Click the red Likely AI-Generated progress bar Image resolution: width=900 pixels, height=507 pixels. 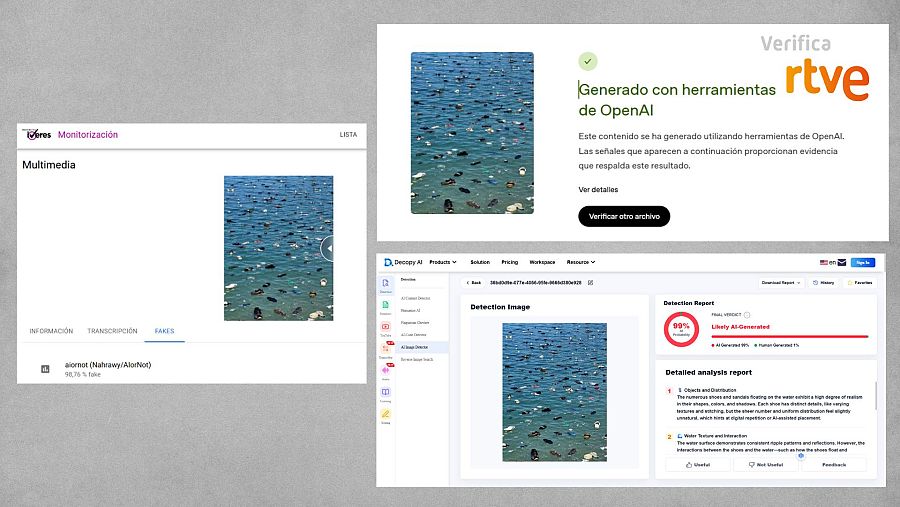click(x=790, y=336)
